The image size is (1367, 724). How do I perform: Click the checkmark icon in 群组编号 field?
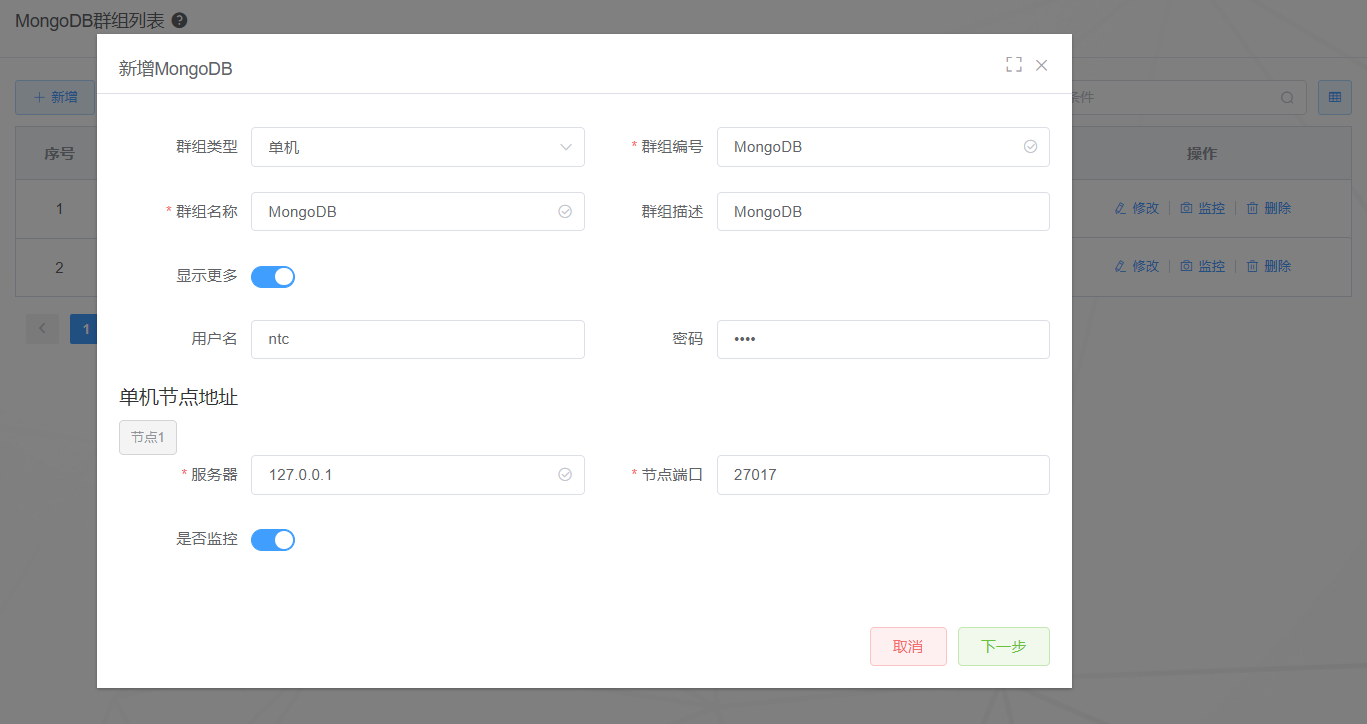[x=1030, y=147]
